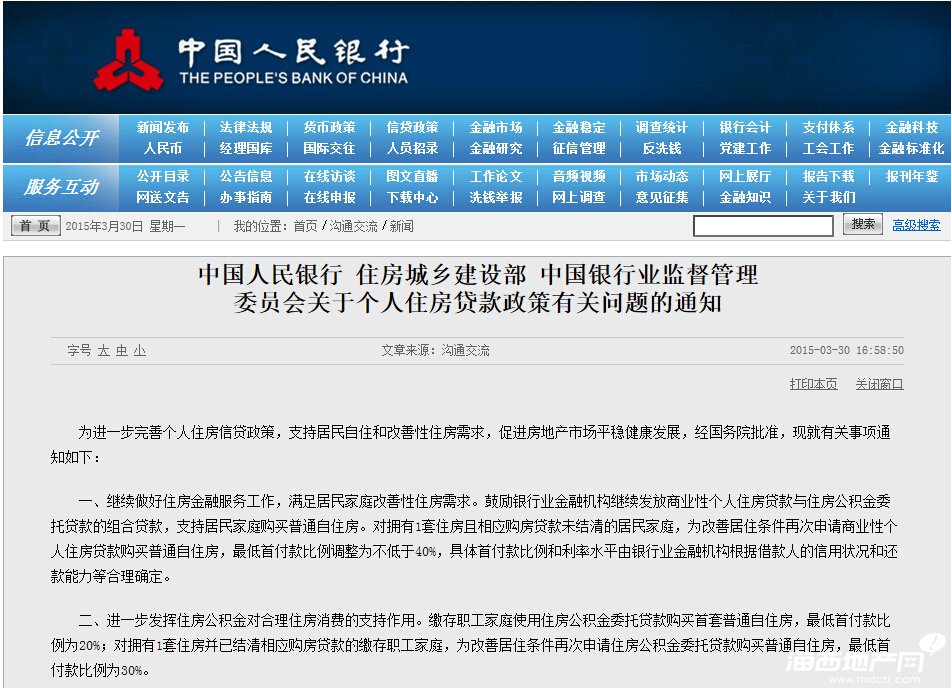Open the 金融稳定 menu item
The image size is (951, 688).
[579, 127]
